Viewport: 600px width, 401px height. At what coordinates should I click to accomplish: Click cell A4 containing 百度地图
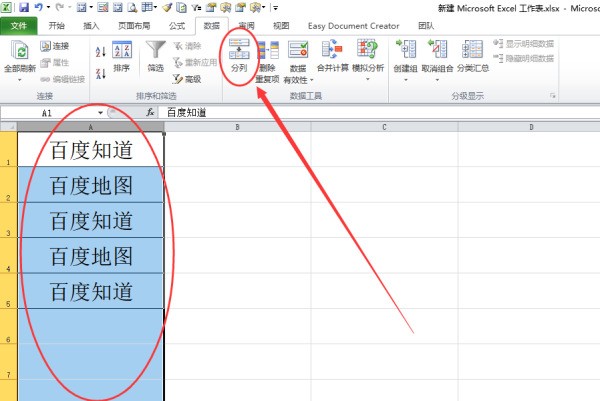[91, 256]
